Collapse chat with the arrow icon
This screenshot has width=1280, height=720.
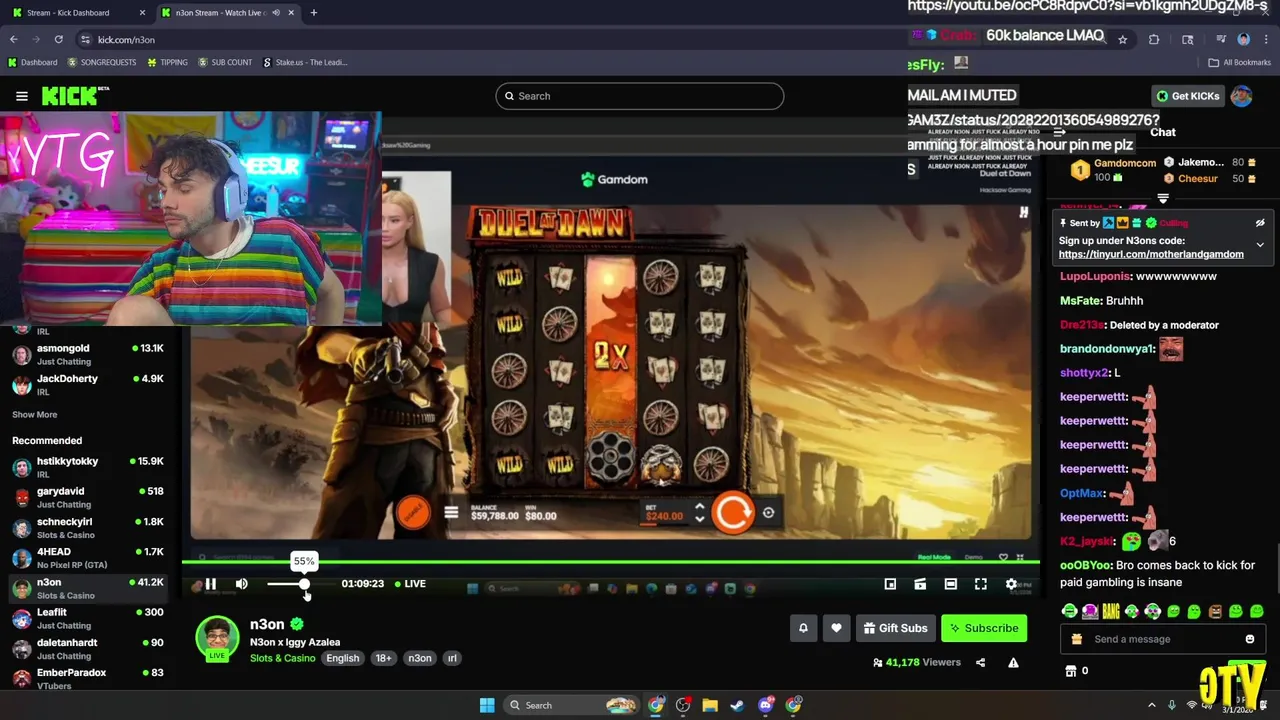1060,132
